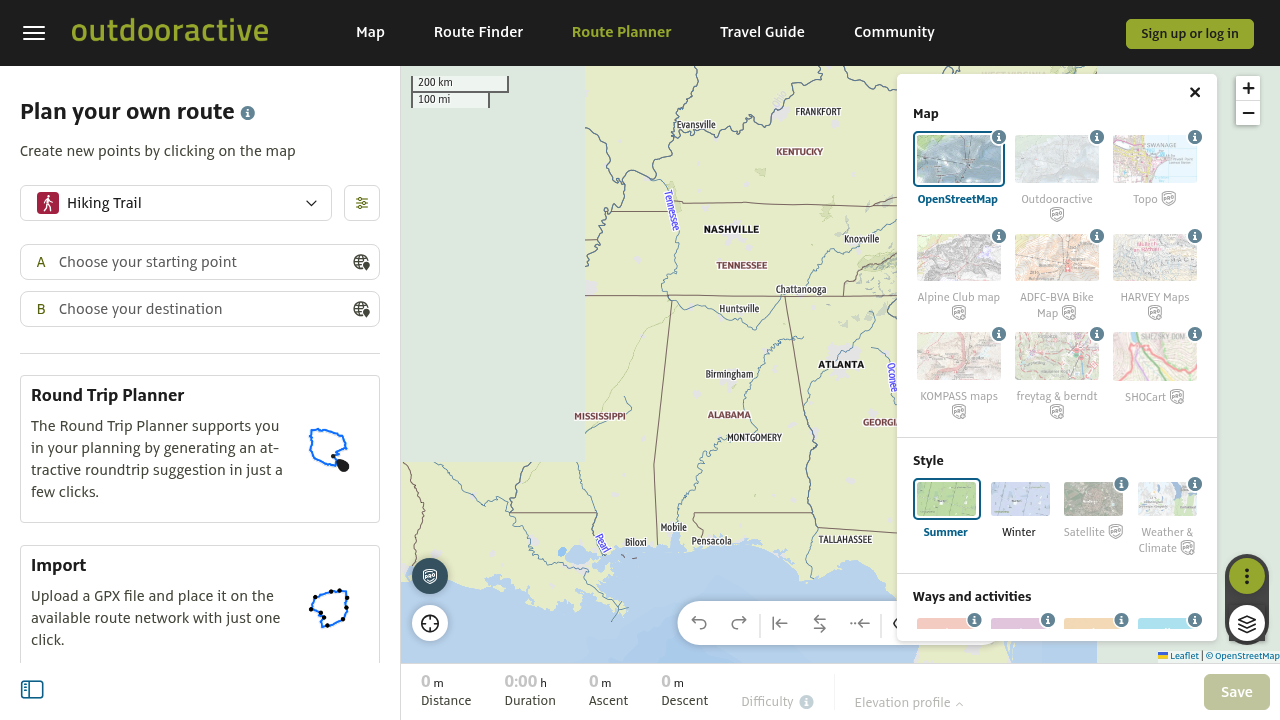
Task: Locate my position crosshair button
Action: click(430, 624)
